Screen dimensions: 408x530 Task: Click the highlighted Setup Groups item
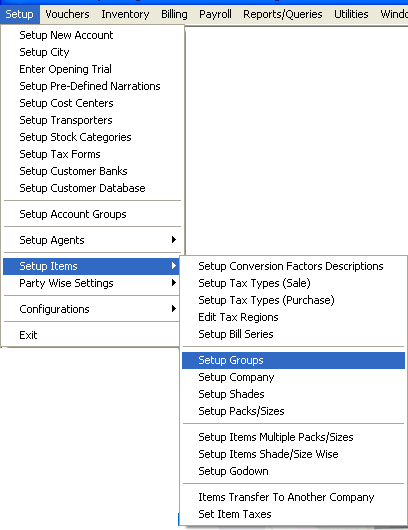pos(293,360)
